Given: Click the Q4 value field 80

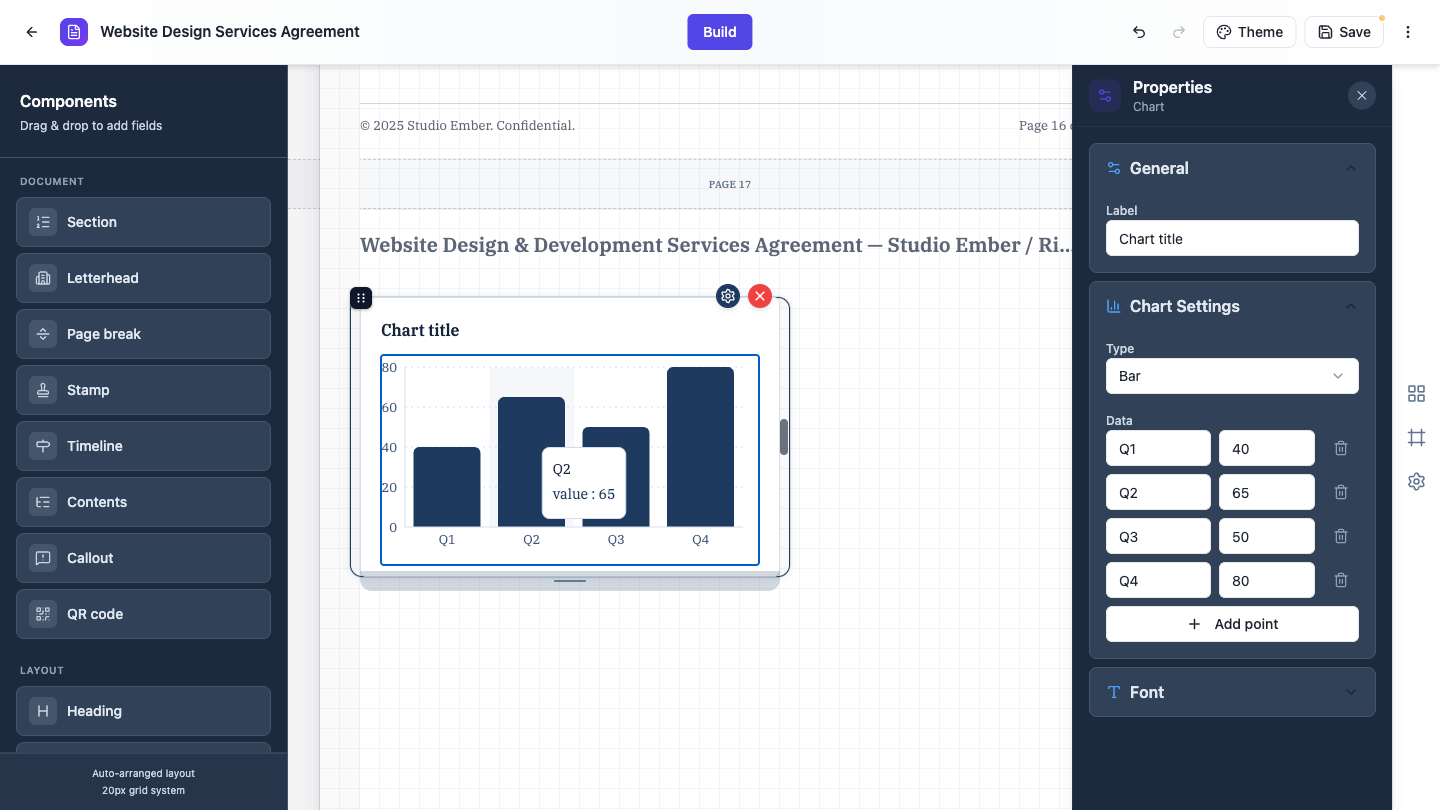Looking at the screenshot, I should (x=1266, y=580).
